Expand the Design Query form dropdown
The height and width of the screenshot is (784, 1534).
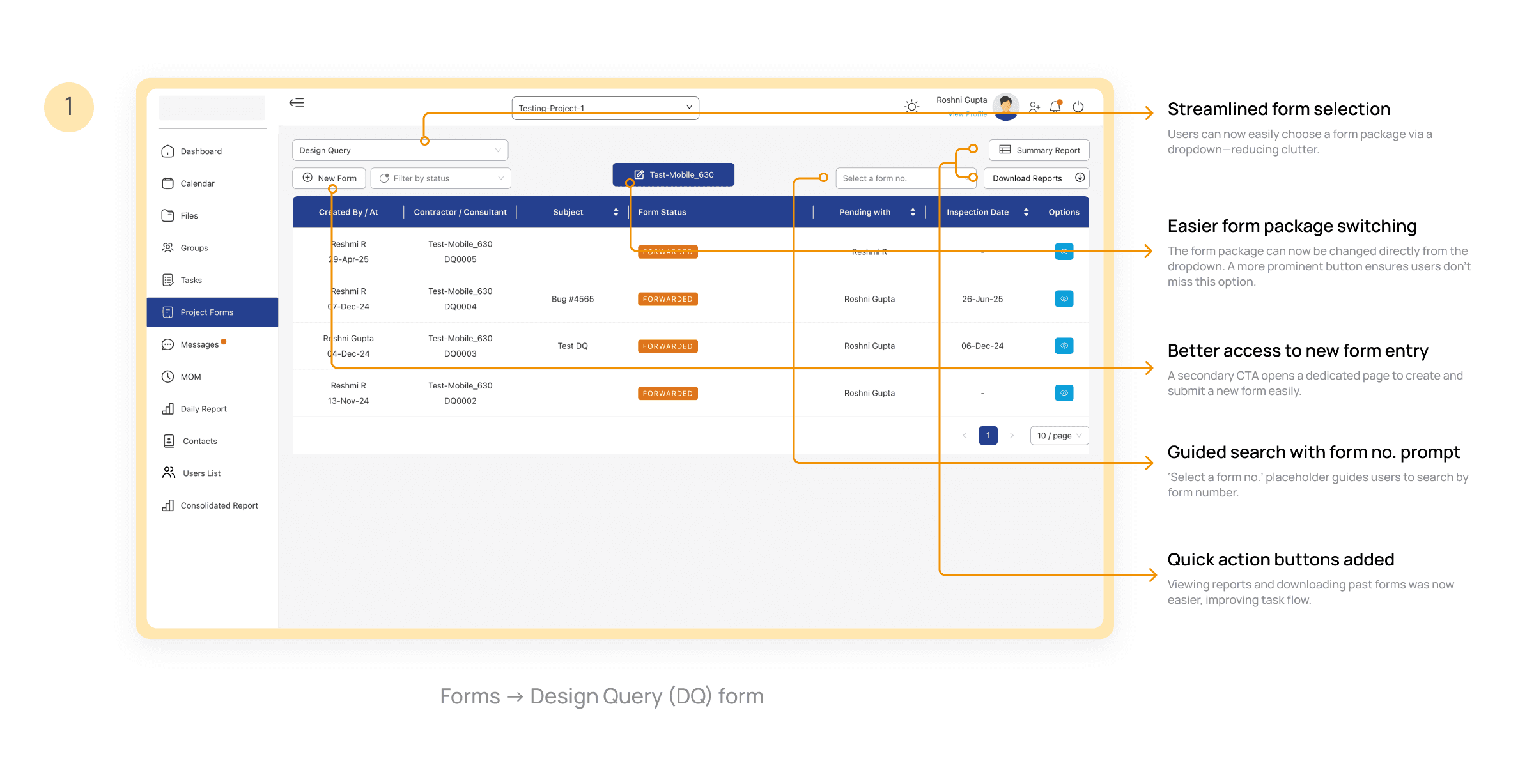coord(400,150)
